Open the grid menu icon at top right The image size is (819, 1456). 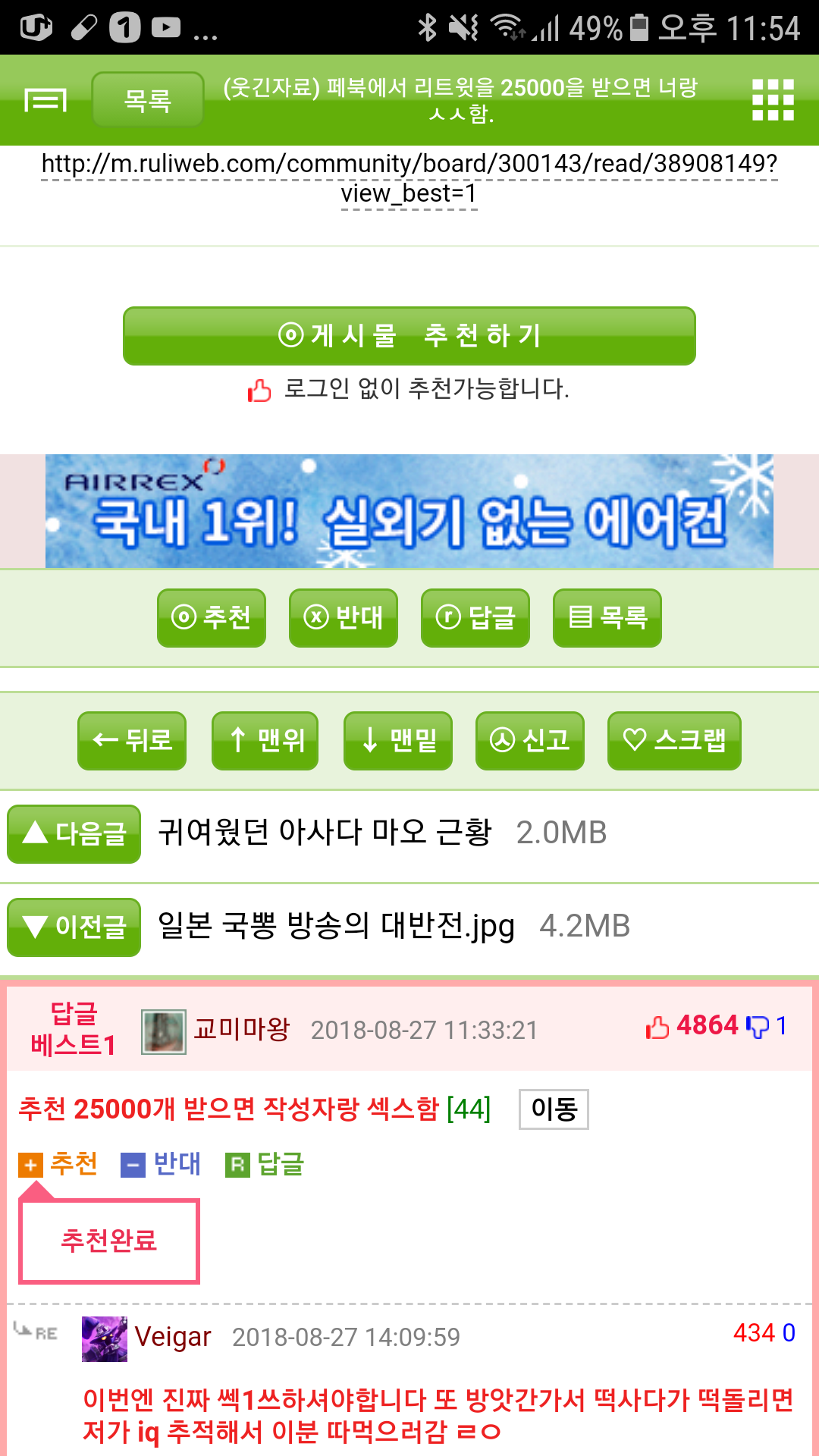point(773,100)
